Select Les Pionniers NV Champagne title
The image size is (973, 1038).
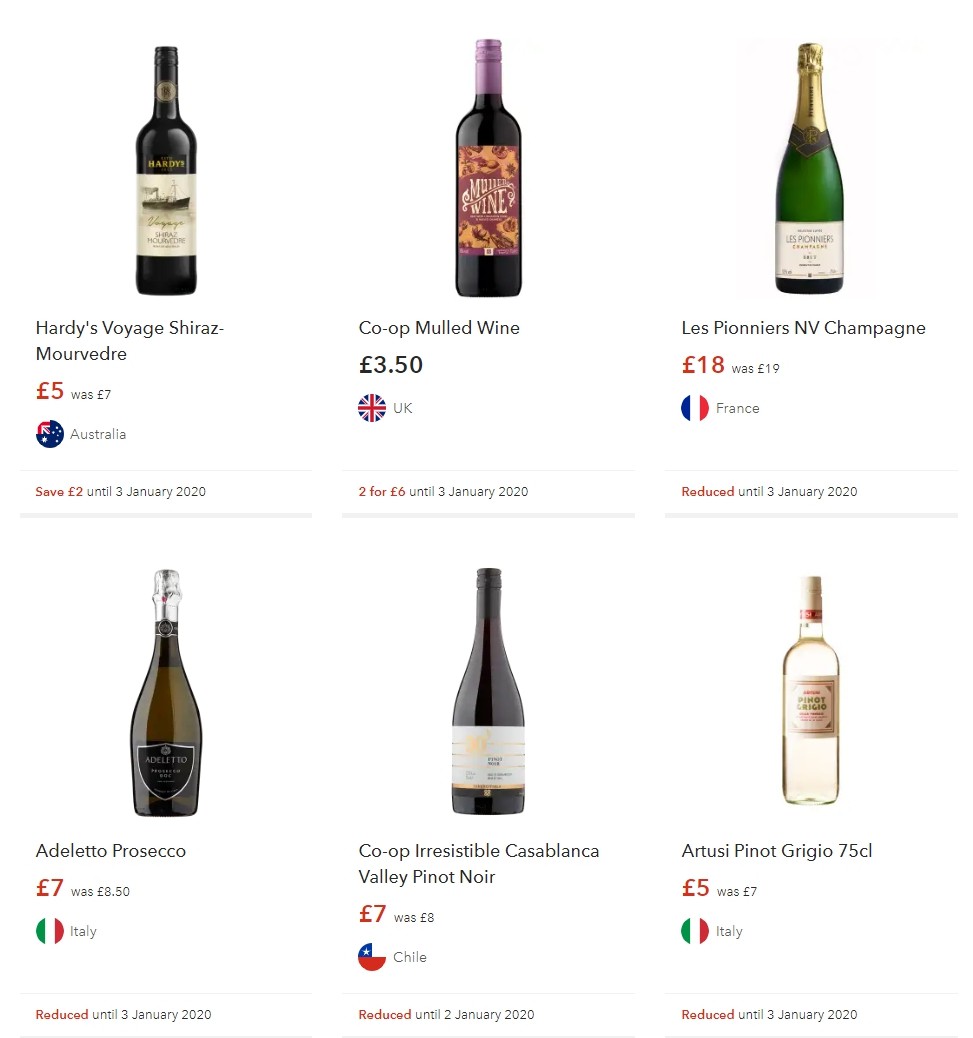803,328
